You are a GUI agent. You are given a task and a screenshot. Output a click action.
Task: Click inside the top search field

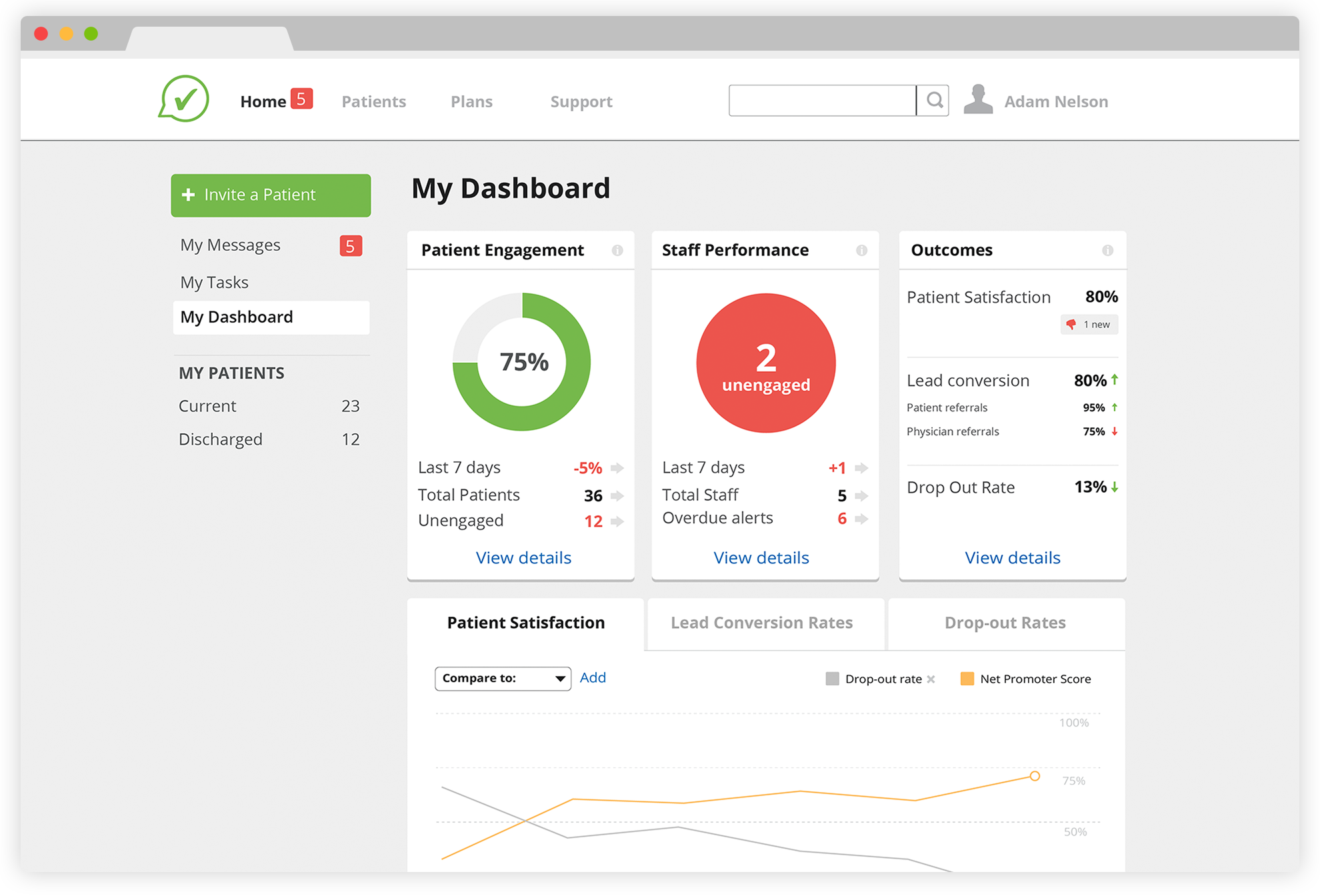(822, 101)
